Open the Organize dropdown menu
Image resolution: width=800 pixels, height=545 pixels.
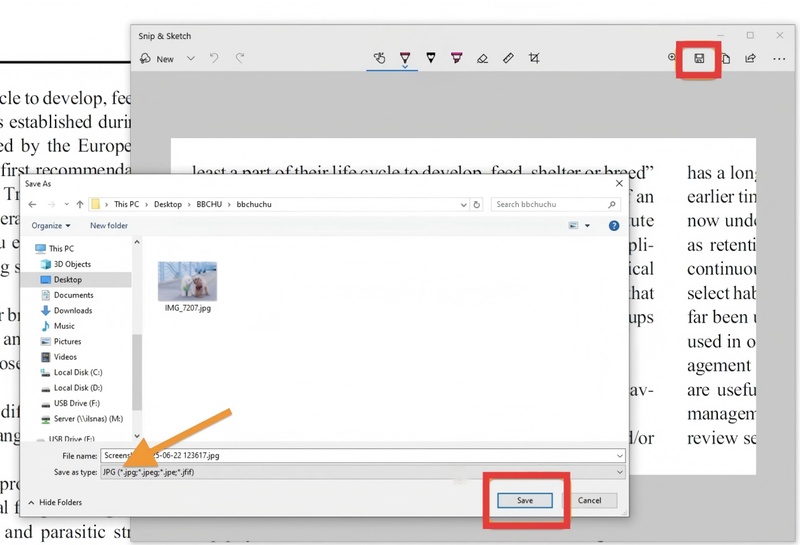(x=51, y=226)
